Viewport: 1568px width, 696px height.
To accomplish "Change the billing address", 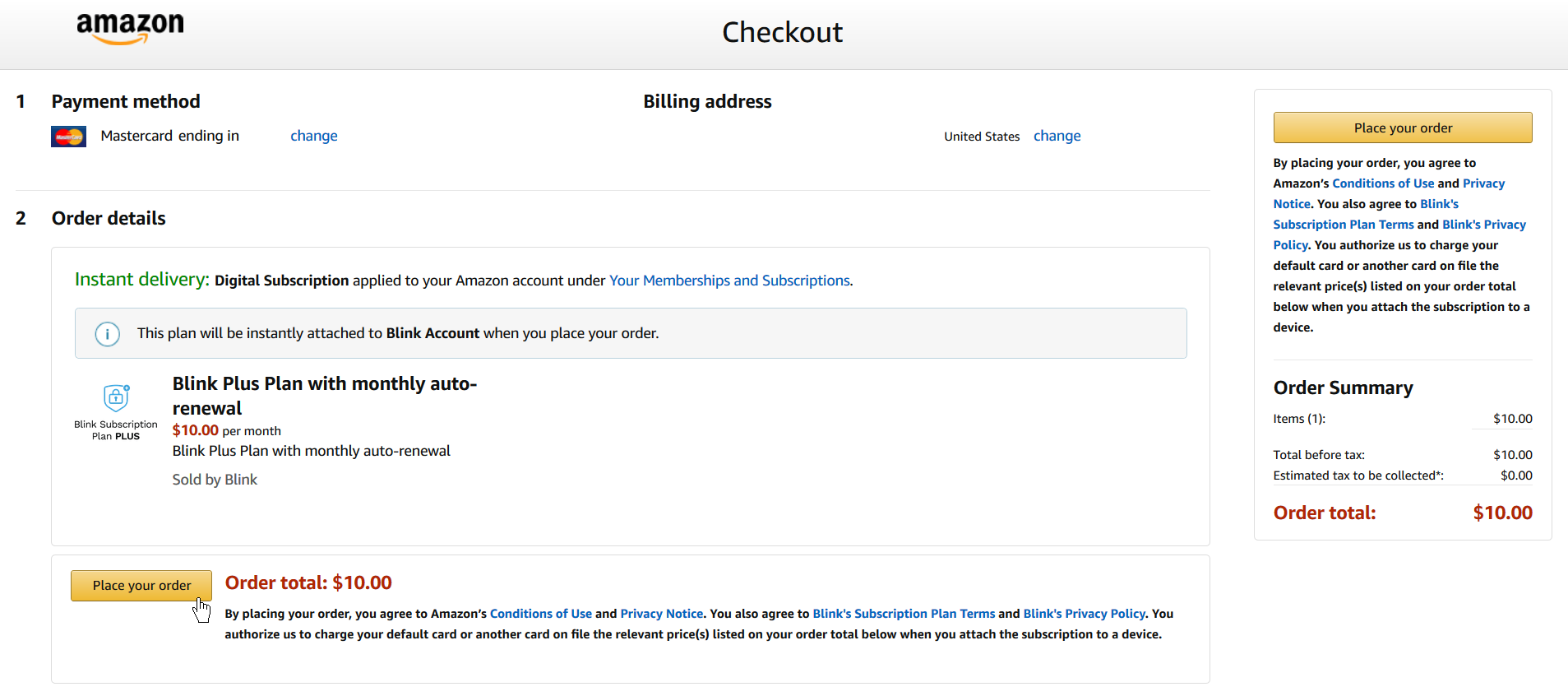I will click(1057, 136).
